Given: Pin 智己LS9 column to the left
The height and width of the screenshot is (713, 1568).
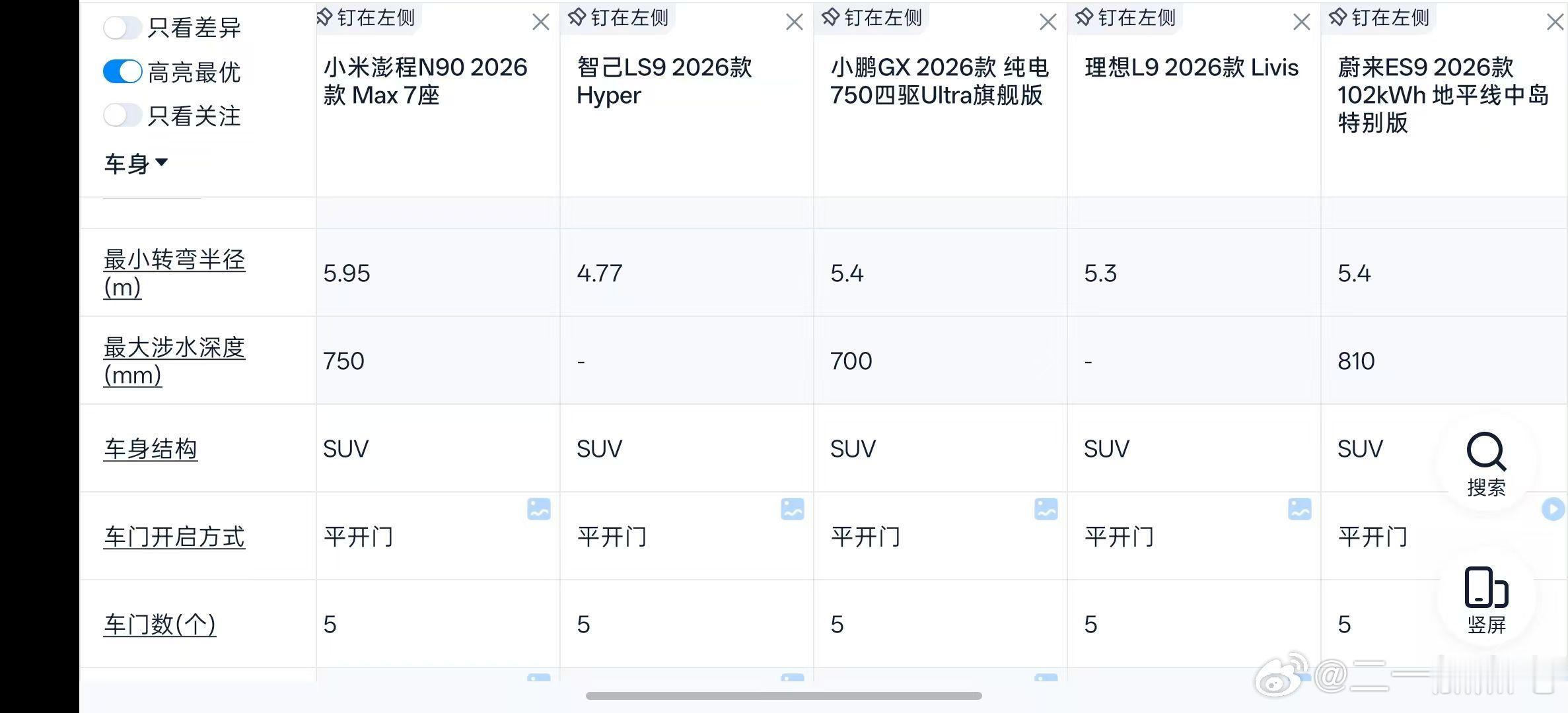Looking at the screenshot, I should pos(619,18).
